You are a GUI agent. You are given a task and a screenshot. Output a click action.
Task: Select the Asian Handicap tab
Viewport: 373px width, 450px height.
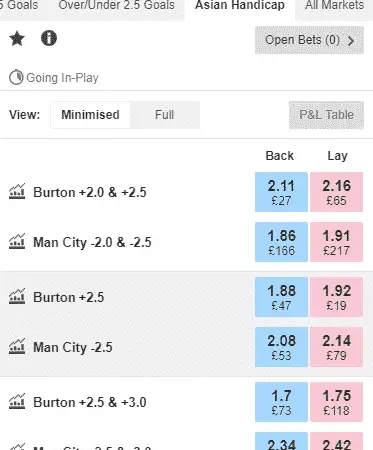coord(240,6)
